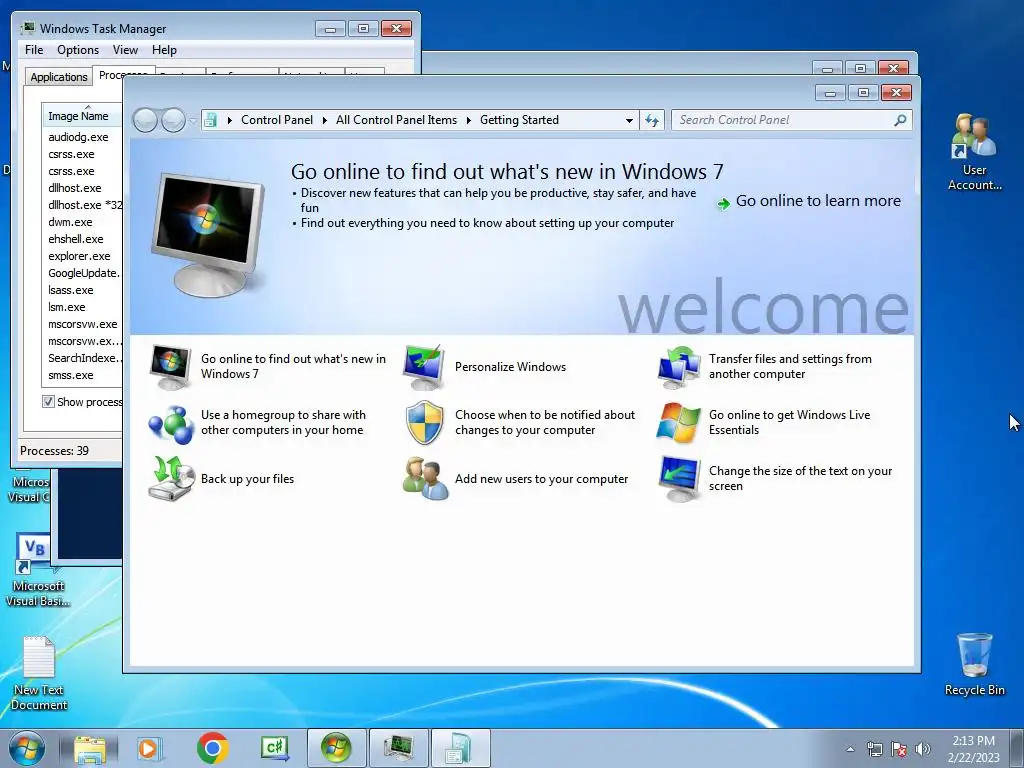This screenshot has width=1024, height=768.
Task: Click the search magnifier in Control Panel
Action: coord(900,120)
